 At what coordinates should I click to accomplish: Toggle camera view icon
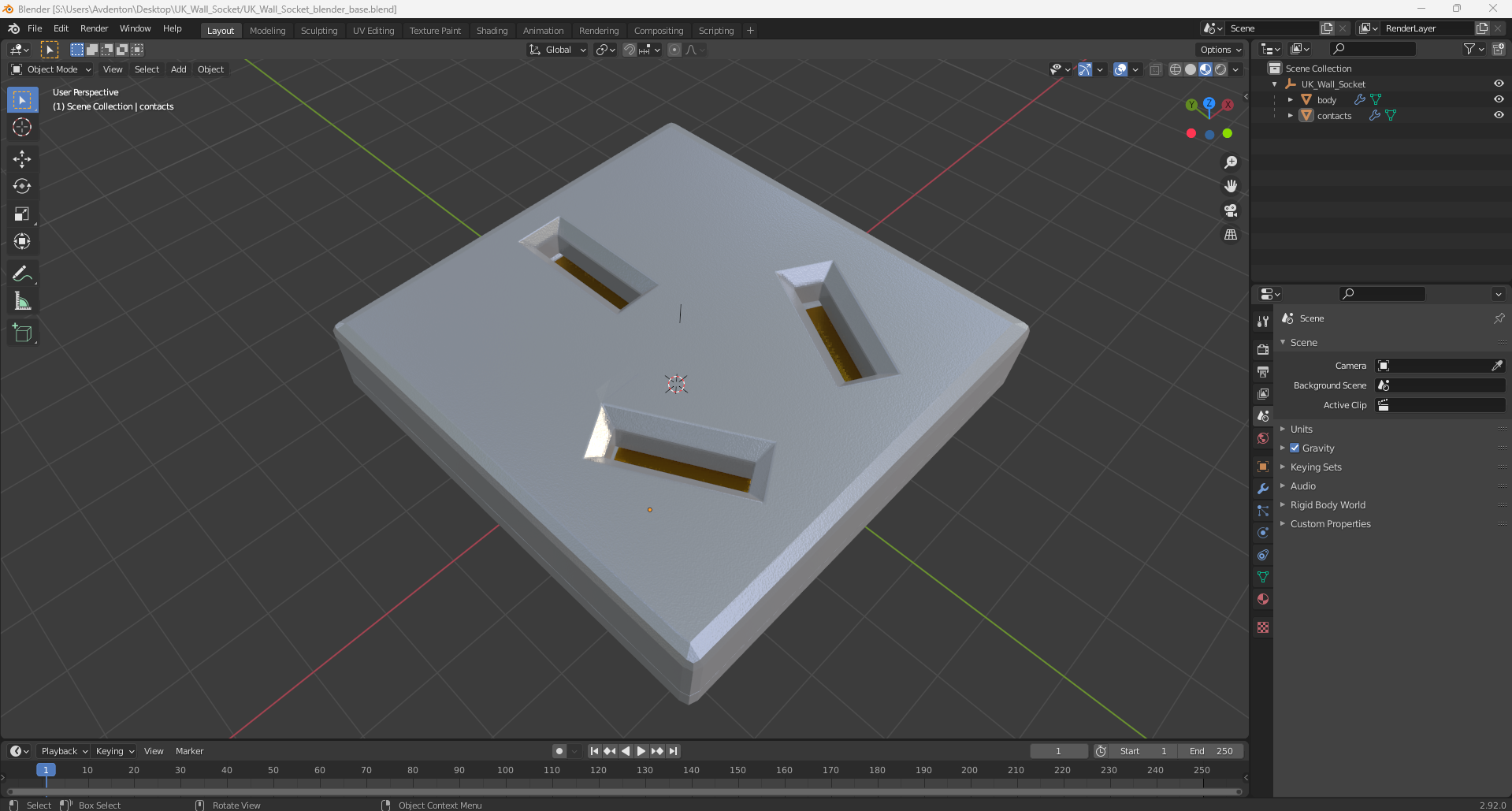(x=1231, y=210)
